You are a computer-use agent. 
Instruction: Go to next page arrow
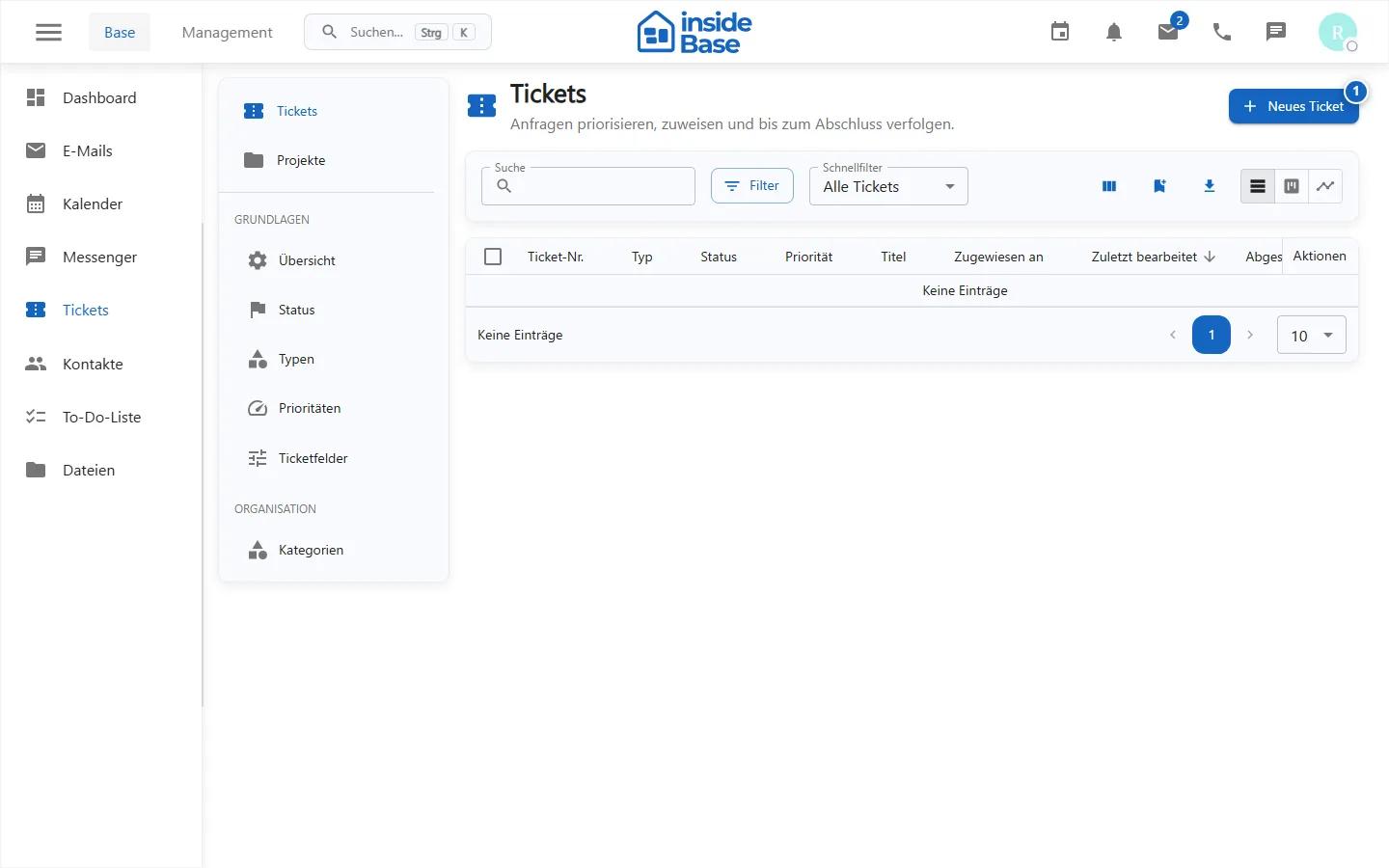(x=1250, y=335)
